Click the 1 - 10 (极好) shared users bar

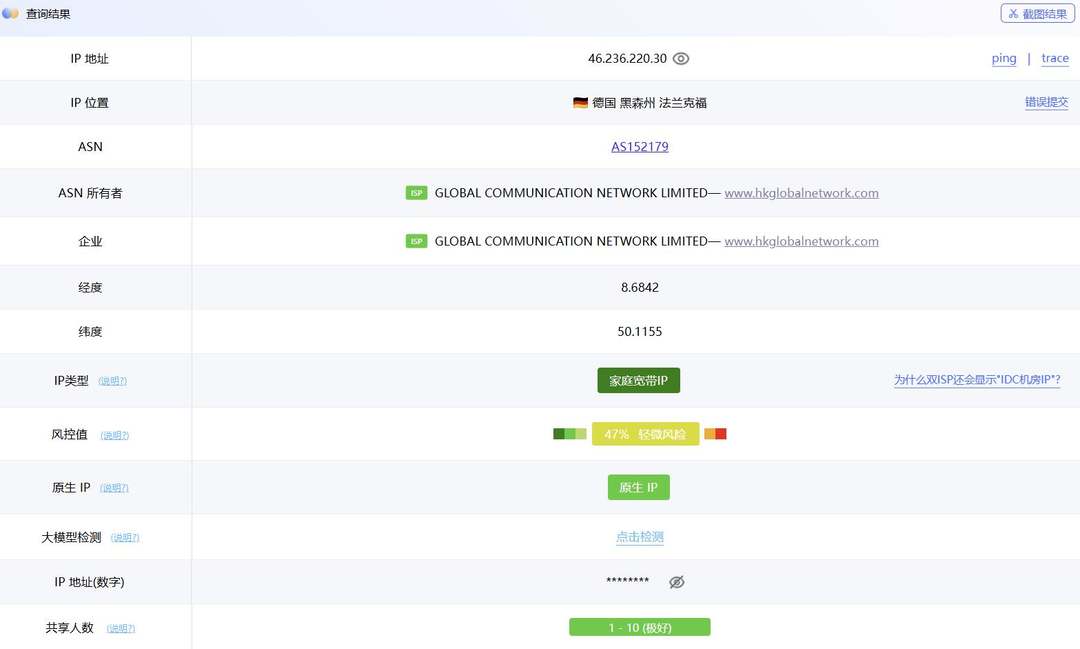click(639, 628)
